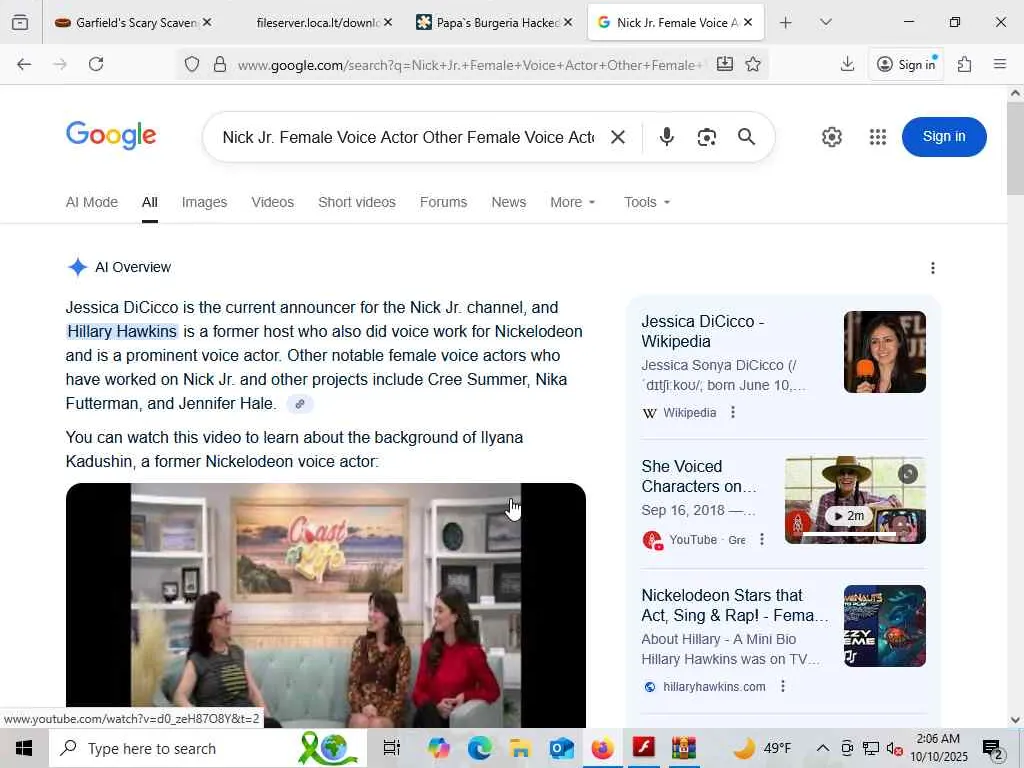Open Nickelodeon Stars result thumbnail
The image size is (1024, 768).
tap(884, 626)
